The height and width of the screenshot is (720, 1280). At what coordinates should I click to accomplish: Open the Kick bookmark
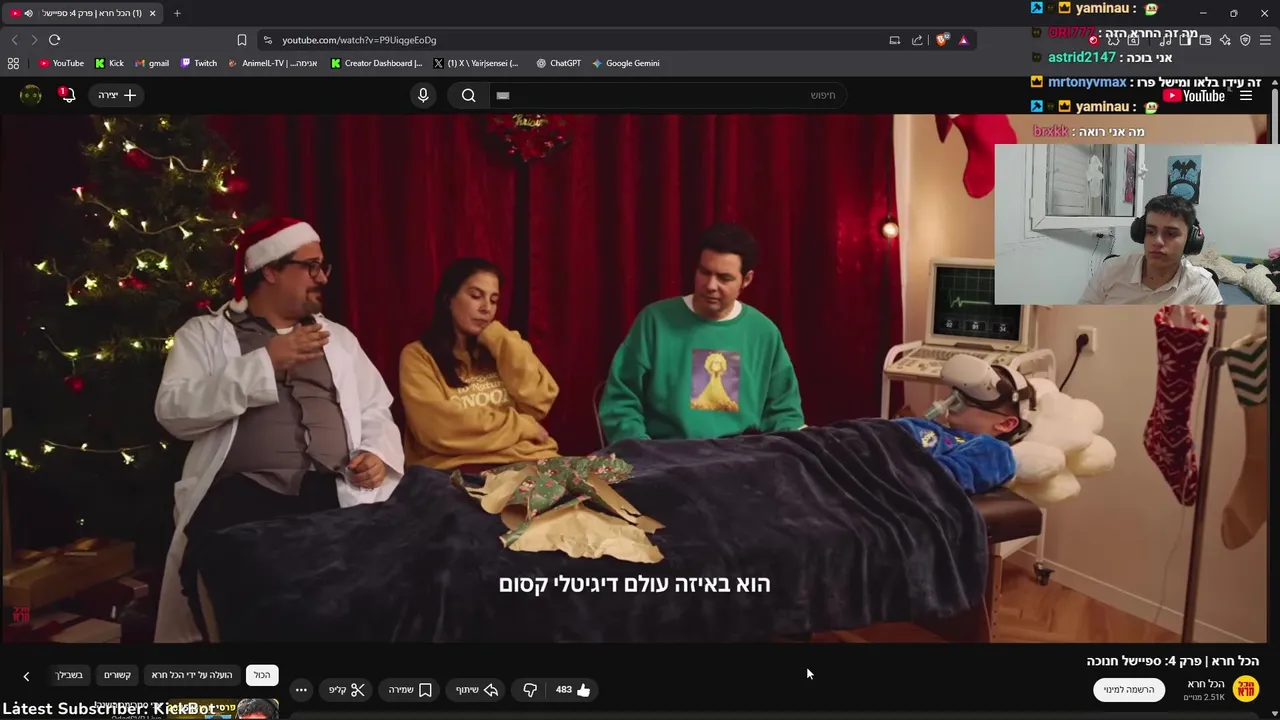(109, 63)
